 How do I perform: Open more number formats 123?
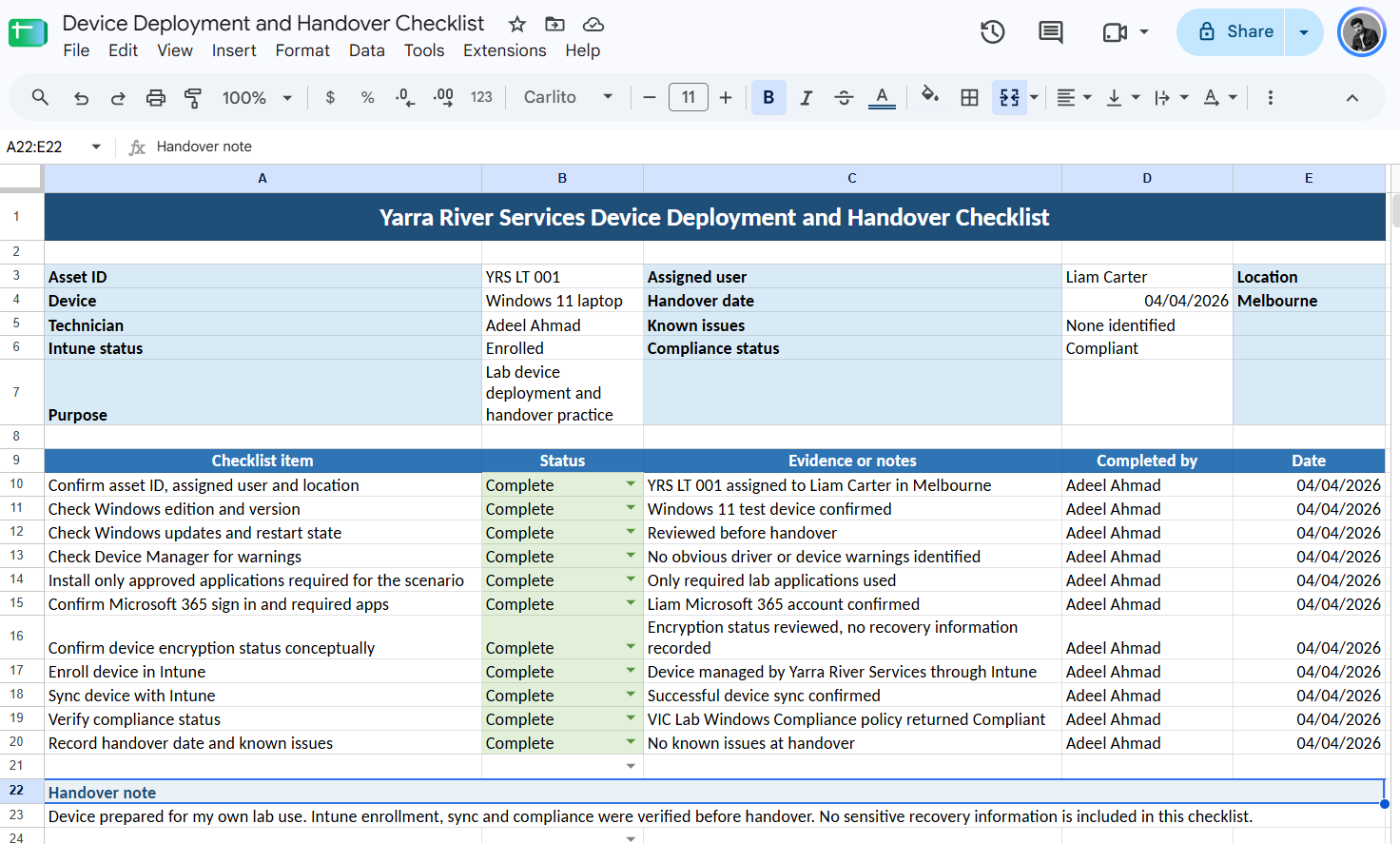(x=481, y=97)
